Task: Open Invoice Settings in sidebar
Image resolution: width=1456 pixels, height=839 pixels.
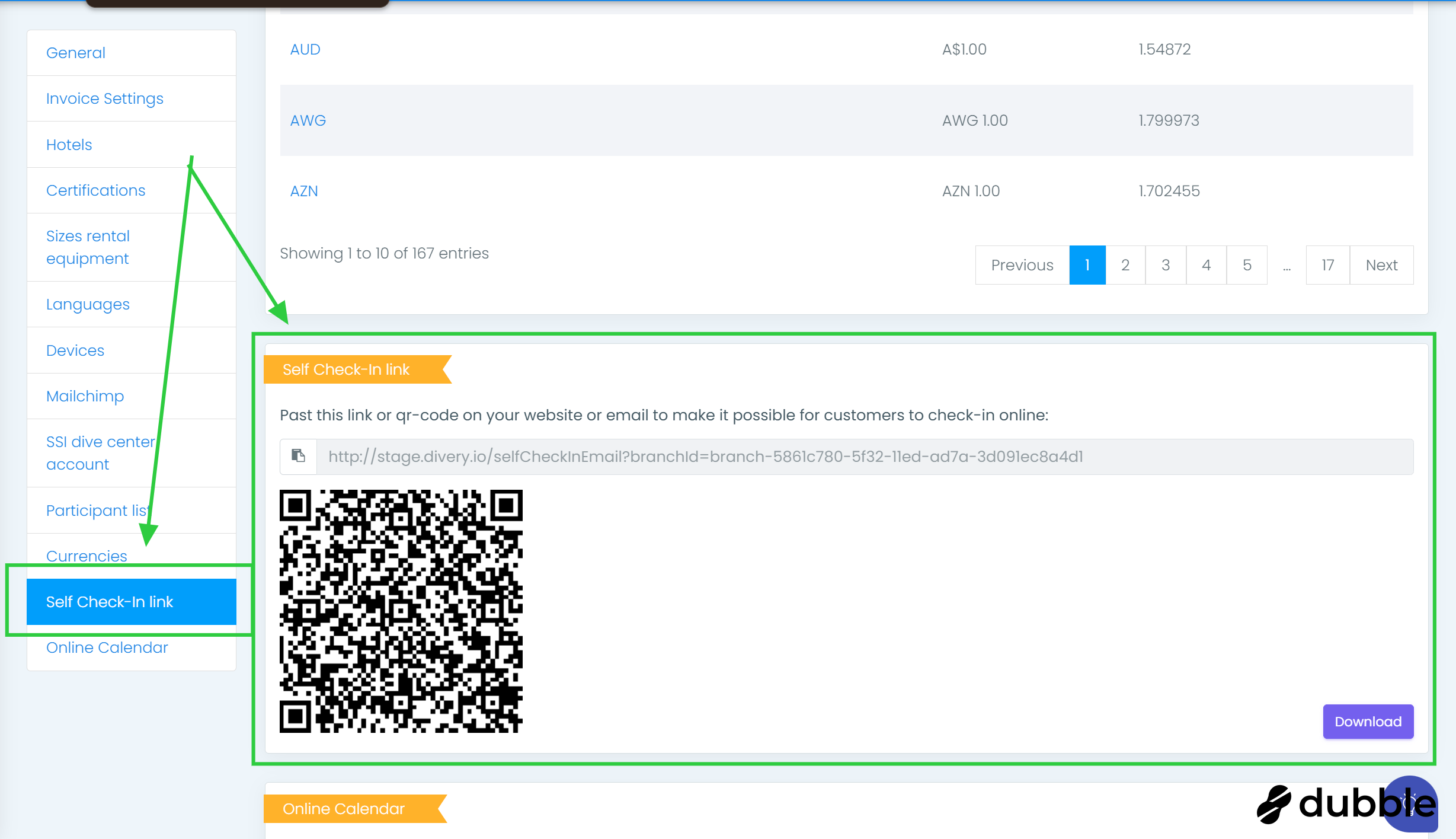Action: click(x=105, y=98)
